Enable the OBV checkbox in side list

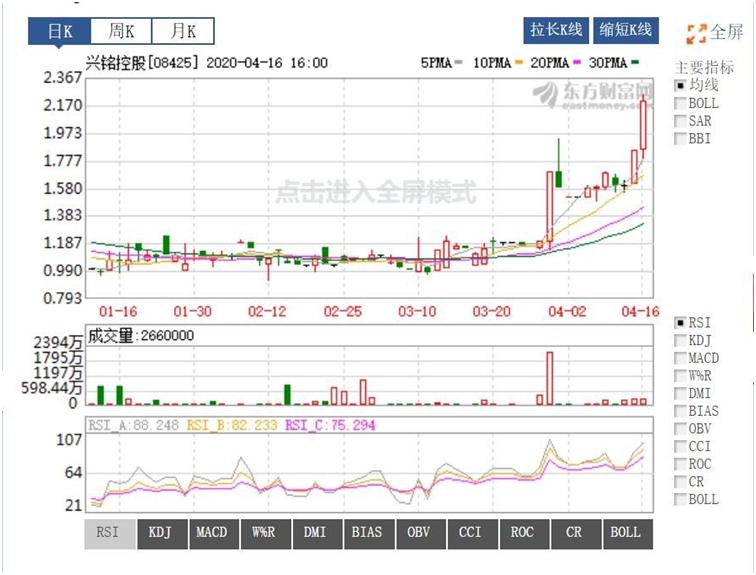coord(680,428)
